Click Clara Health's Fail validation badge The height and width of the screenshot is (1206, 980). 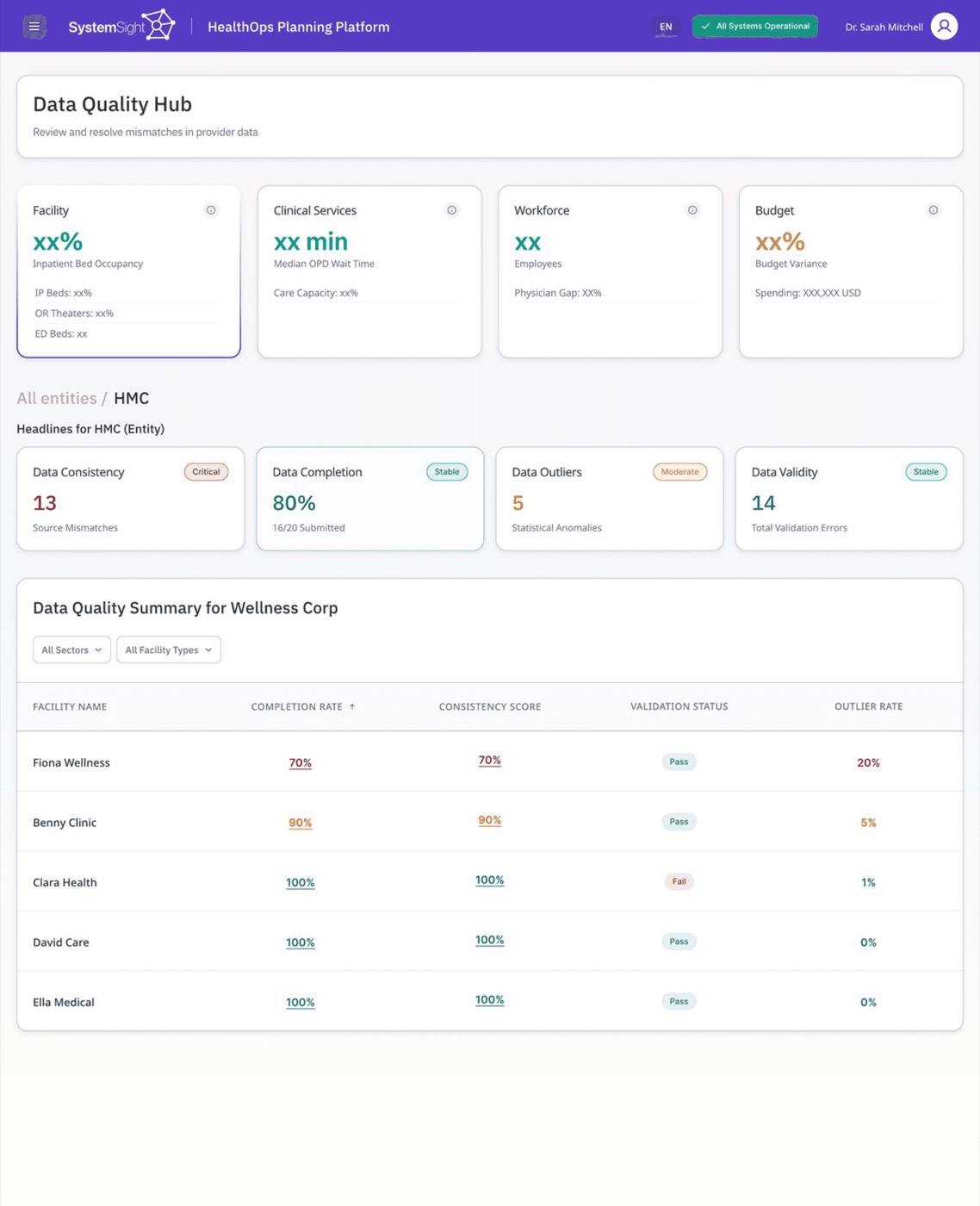tap(679, 881)
